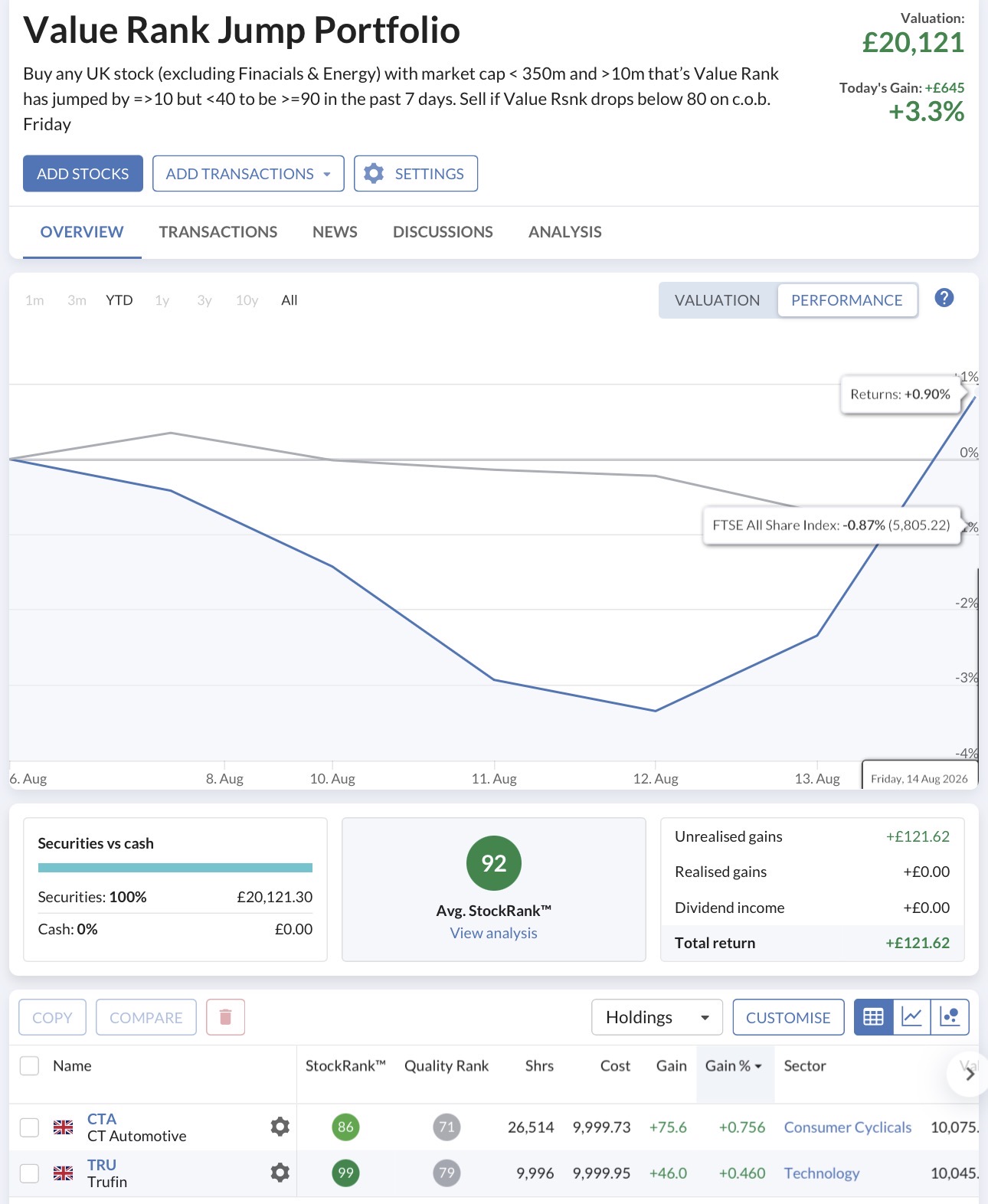Follow the View analysis link
The image size is (988, 1204).
(x=494, y=933)
